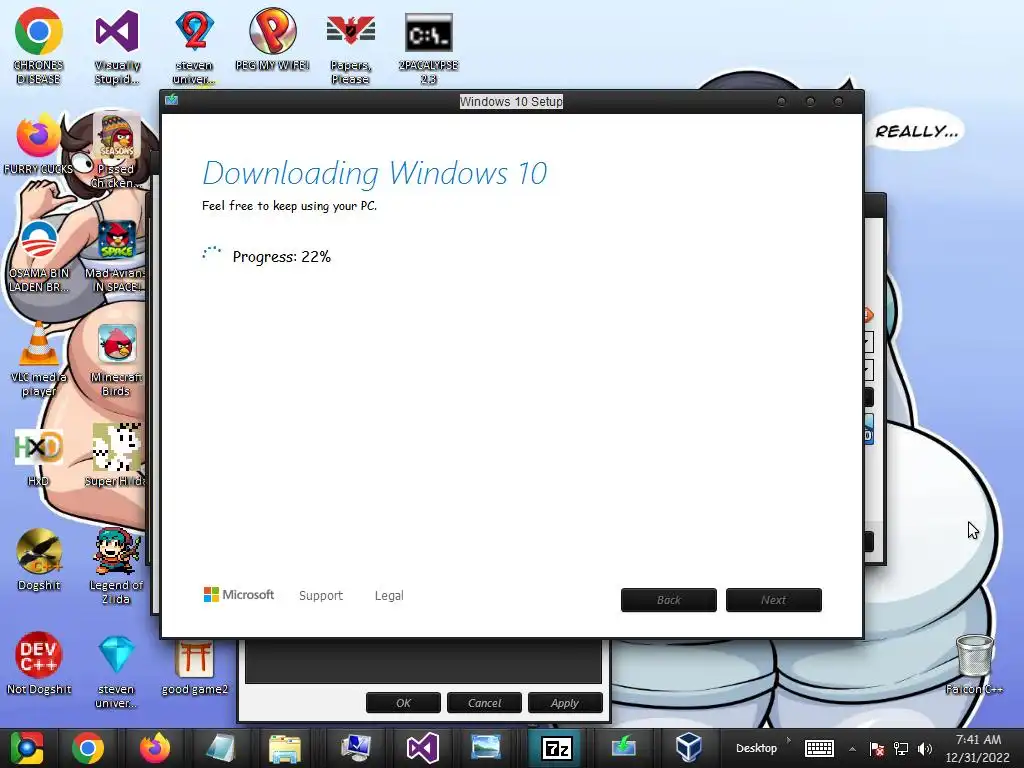Image resolution: width=1024 pixels, height=768 pixels.
Task: Open the steven univer diamond icon near the taskbar
Action: (116, 673)
